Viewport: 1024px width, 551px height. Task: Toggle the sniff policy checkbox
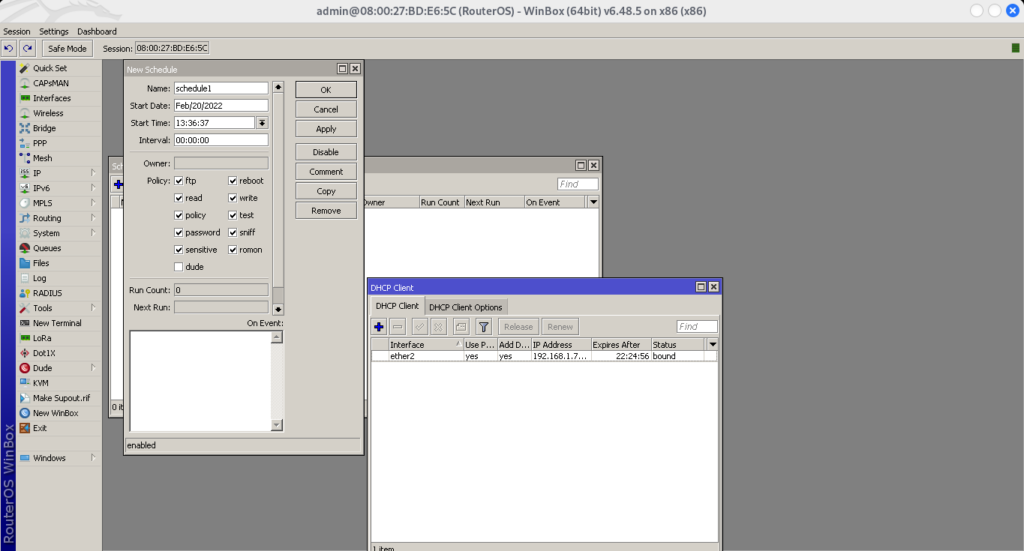tap(232, 232)
